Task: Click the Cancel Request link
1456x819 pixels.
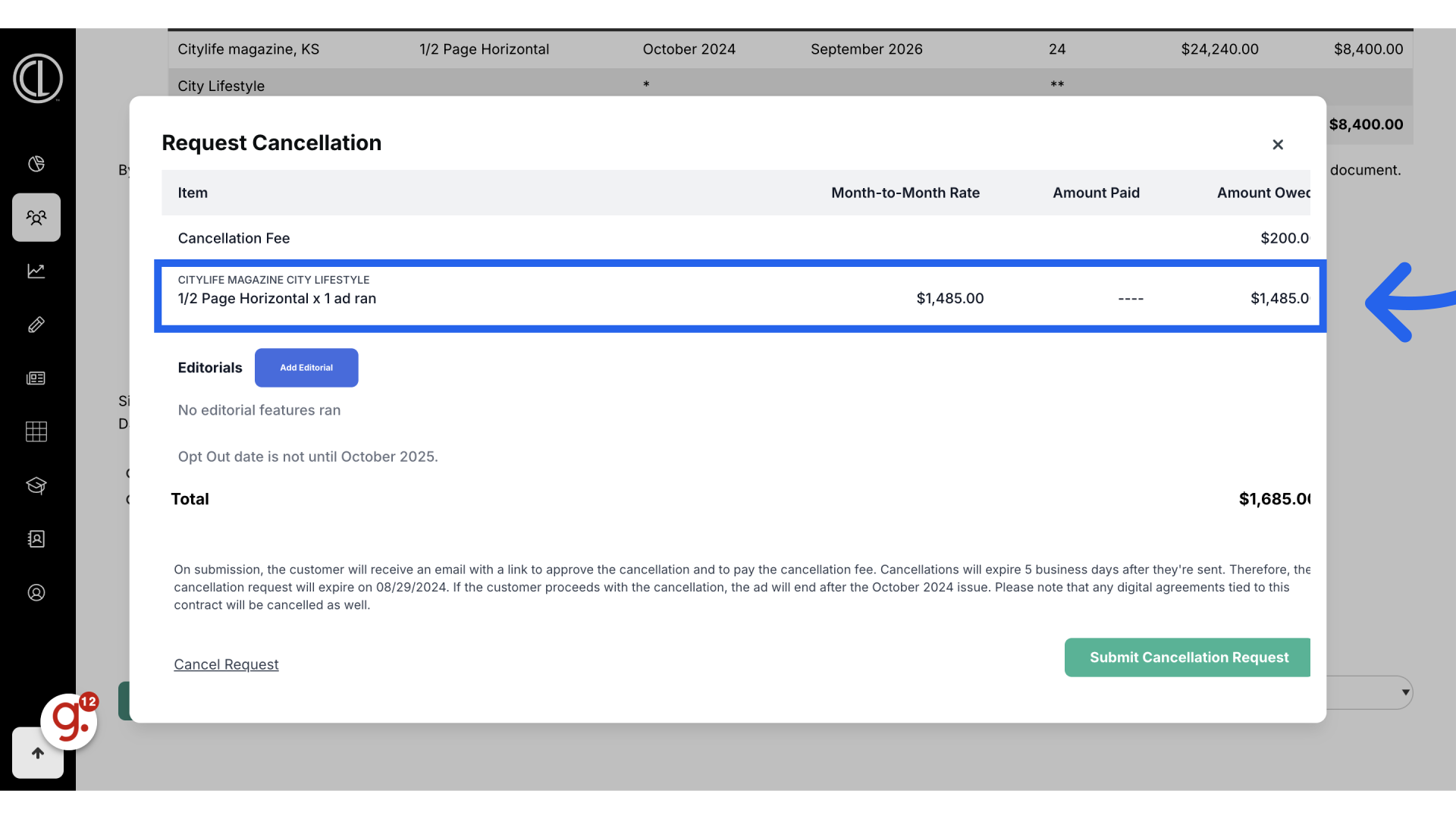Action: [x=226, y=664]
